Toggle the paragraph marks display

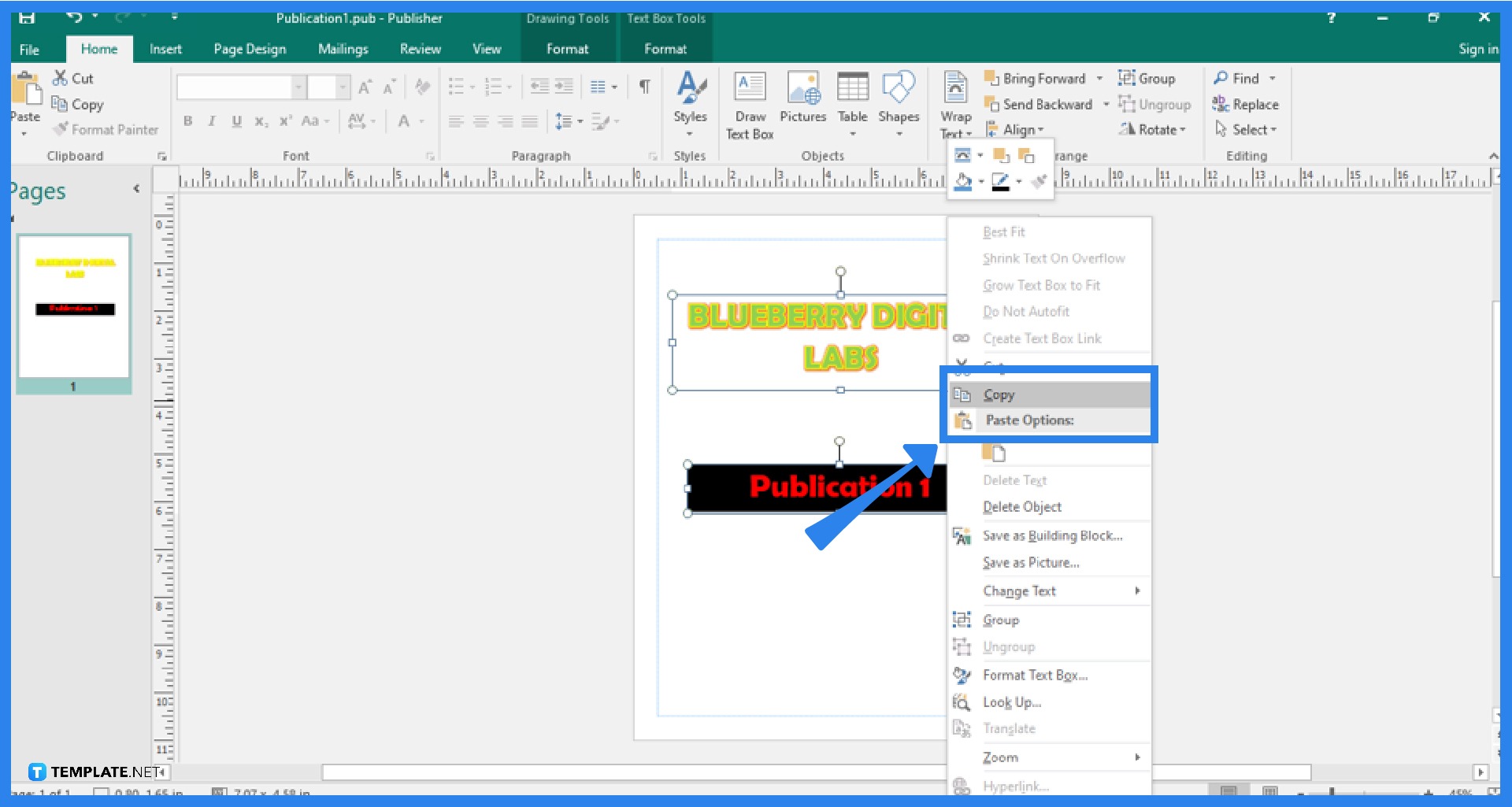click(x=643, y=87)
